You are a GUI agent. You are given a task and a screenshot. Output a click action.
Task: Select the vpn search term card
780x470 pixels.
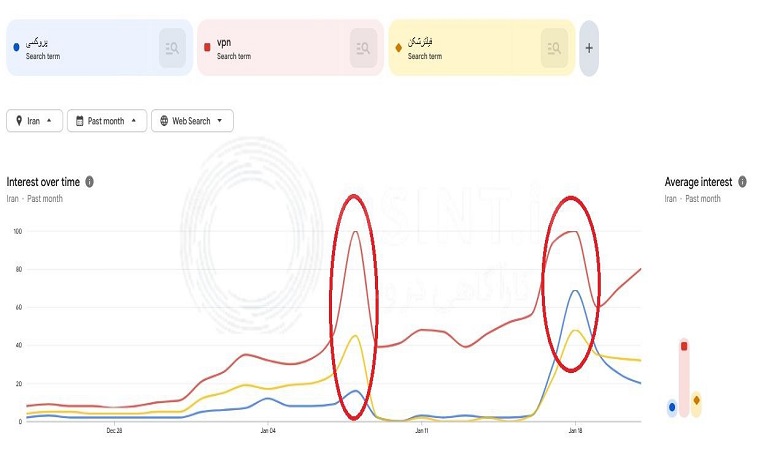pyautogui.click(x=291, y=48)
